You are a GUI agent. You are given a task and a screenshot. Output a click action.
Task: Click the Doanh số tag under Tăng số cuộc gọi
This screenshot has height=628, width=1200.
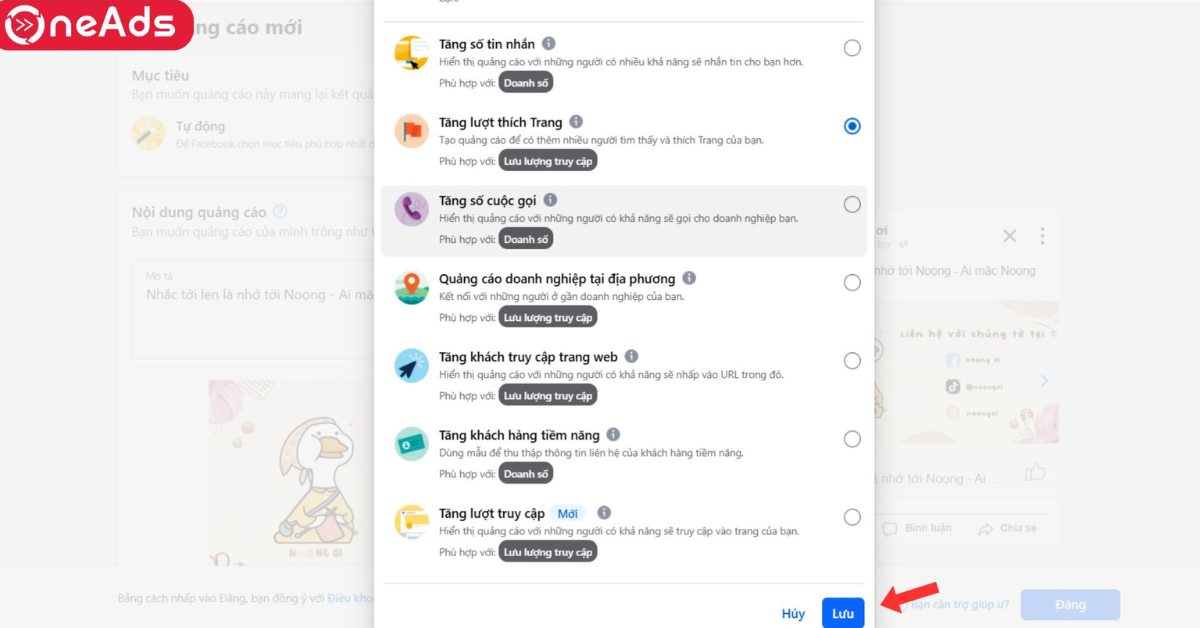click(526, 239)
